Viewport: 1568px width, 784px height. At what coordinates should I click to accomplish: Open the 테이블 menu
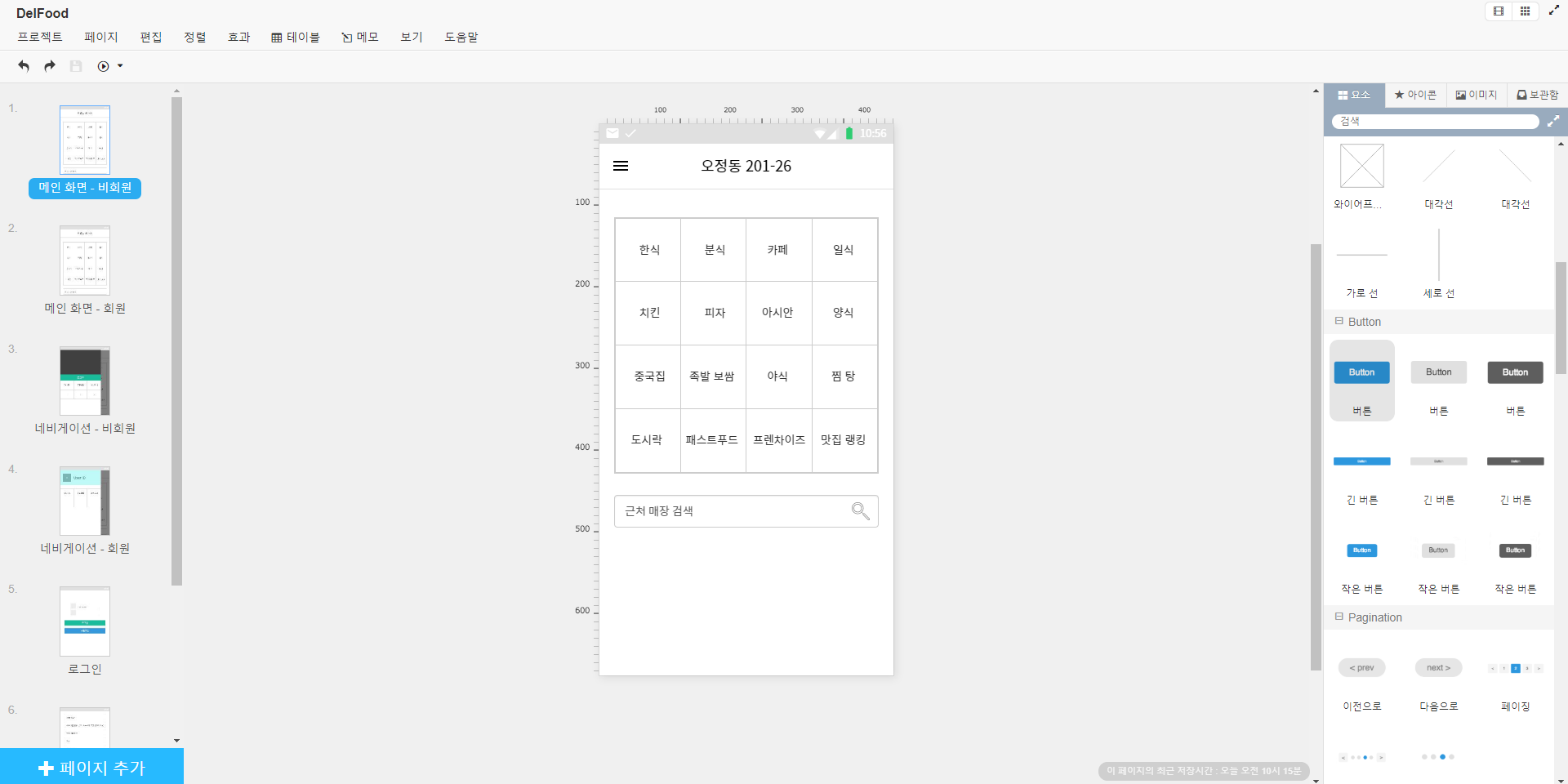pyautogui.click(x=296, y=37)
